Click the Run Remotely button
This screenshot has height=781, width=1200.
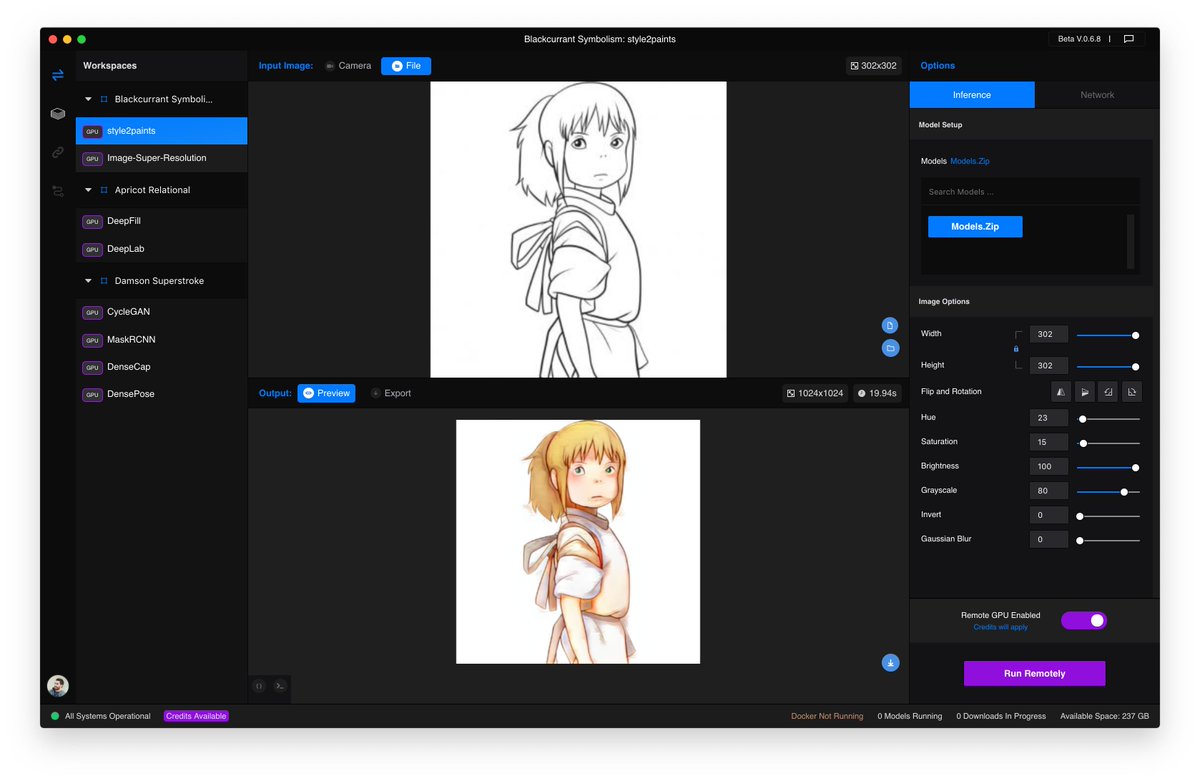tap(1034, 674)
